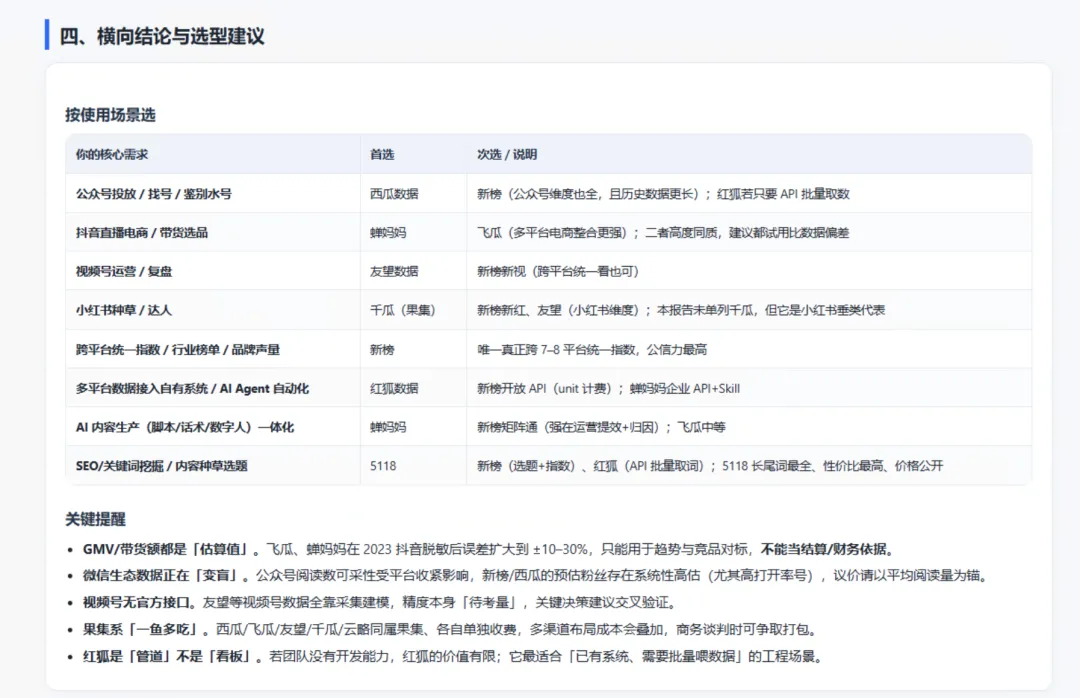Viewport: 1080px width, 698px height.
Task: Select bullet GMV/带货额都是「估算值」
Action: [x=489, y=549]
